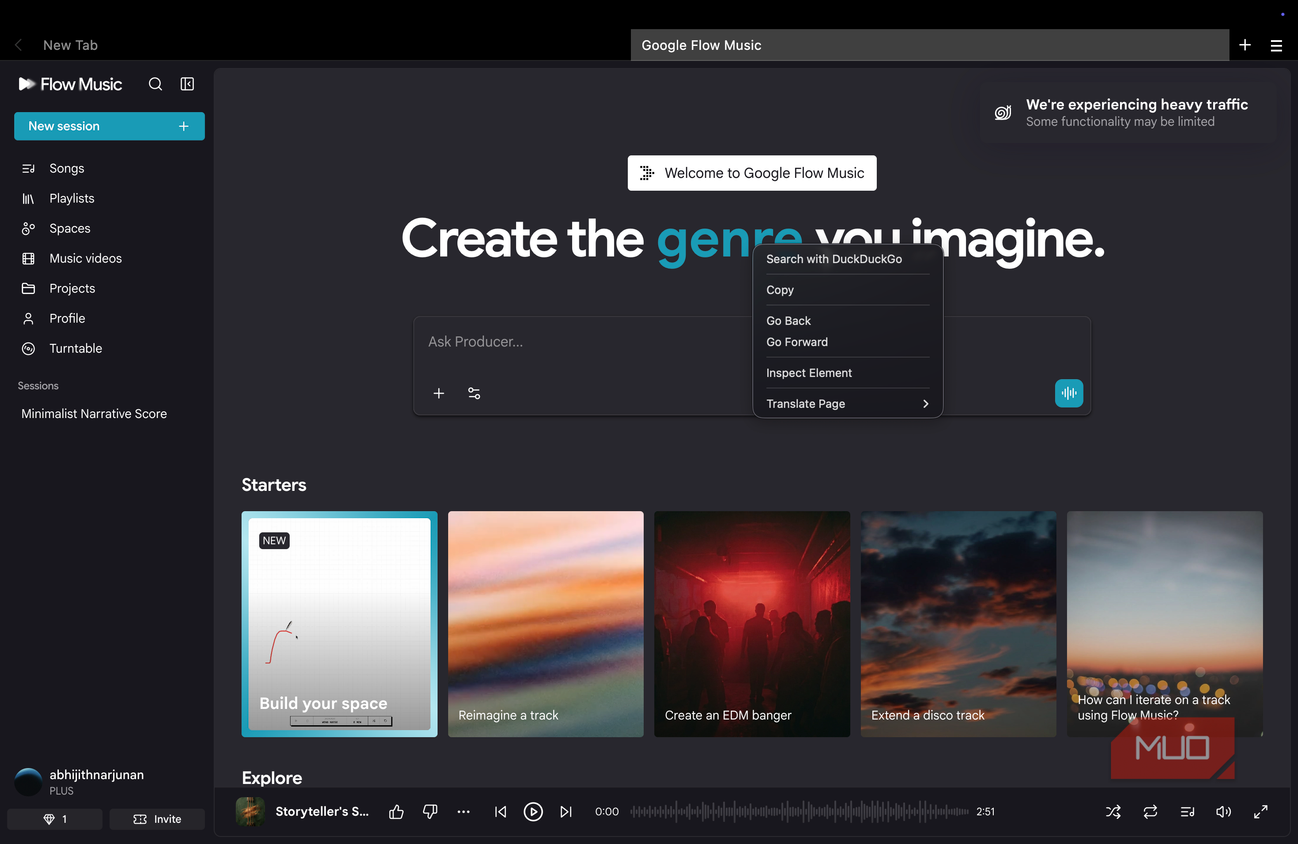Screen dimensions: 1298x844
Task: Click the abhijithnarjunan profile avatar
Action: coord(28,781)
